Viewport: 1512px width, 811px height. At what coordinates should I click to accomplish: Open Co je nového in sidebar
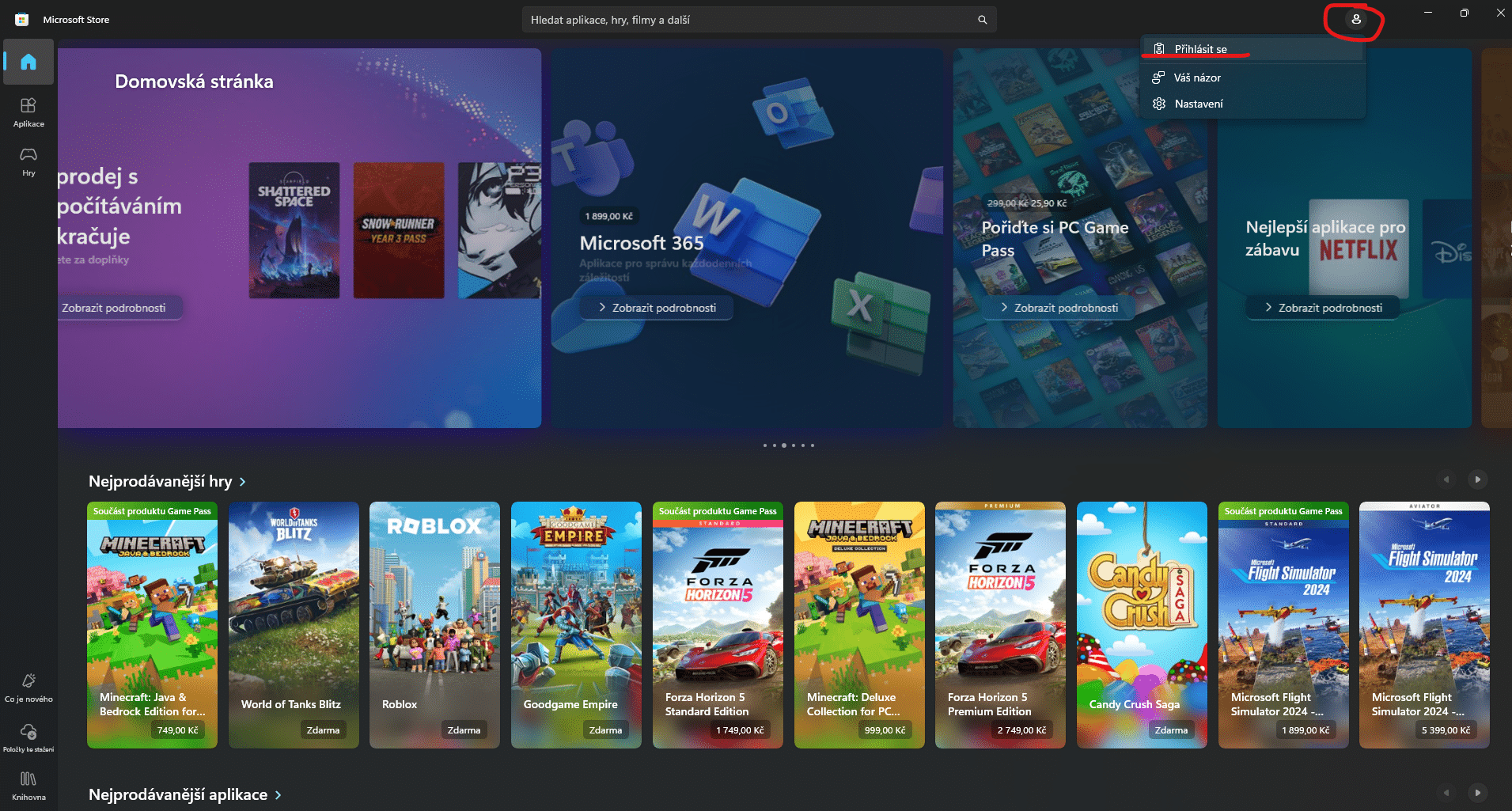(28, 687)
